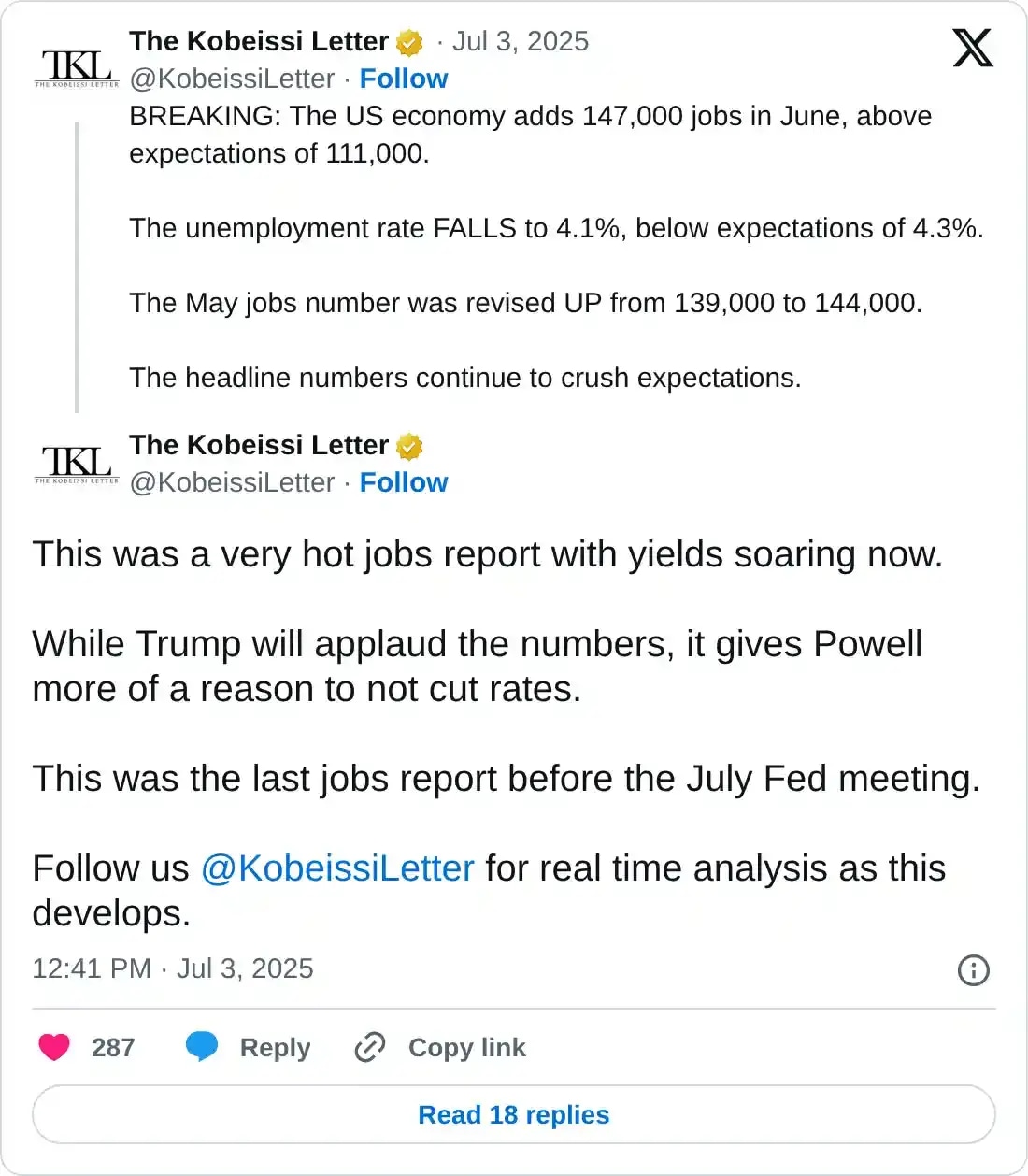Follow Kobeissi Letter from quoted tweet

point(404,79)
